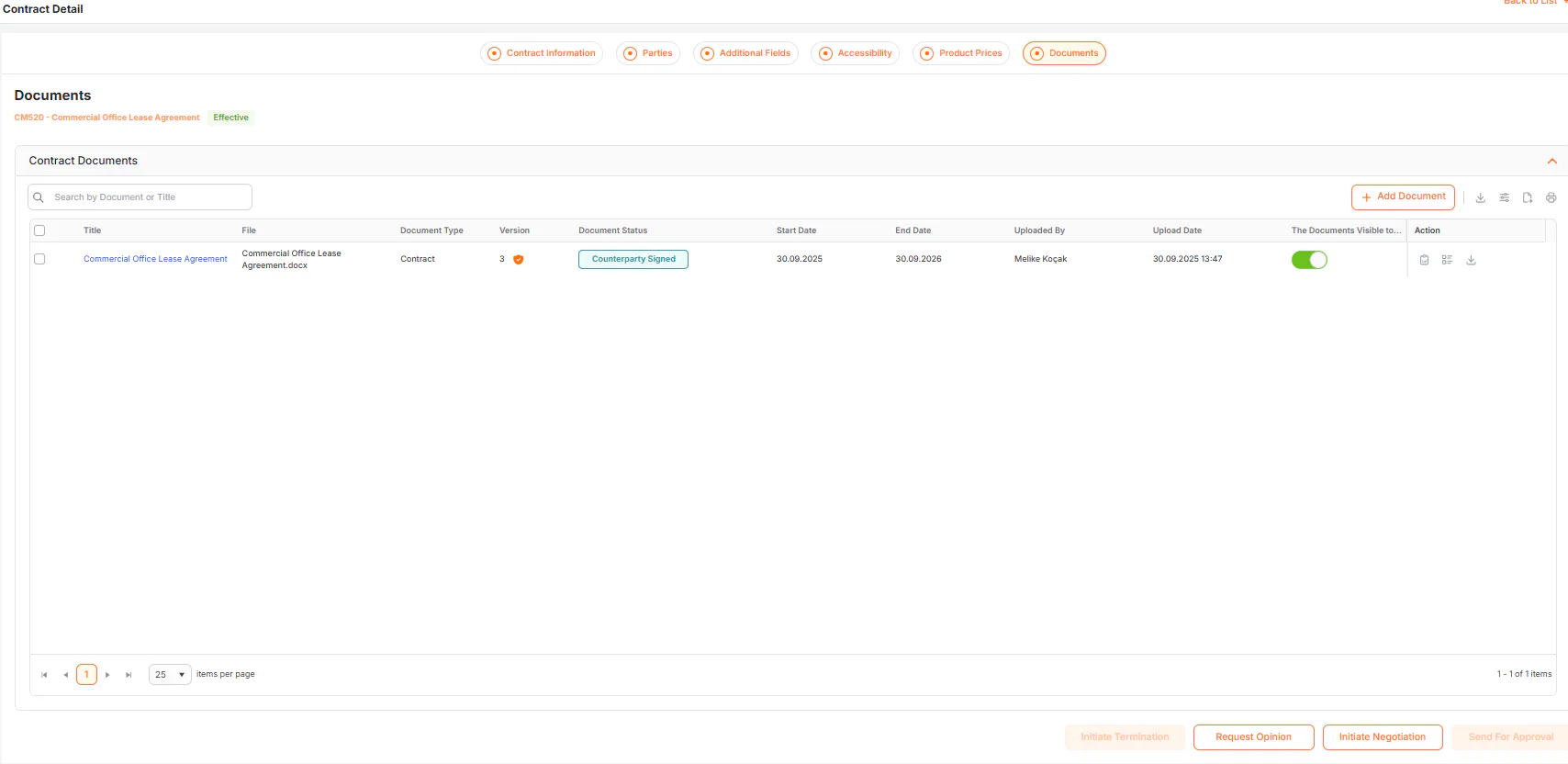Go to the first page of results
The width and height of the screenshot is (1568, 764).
pos(44,675)
